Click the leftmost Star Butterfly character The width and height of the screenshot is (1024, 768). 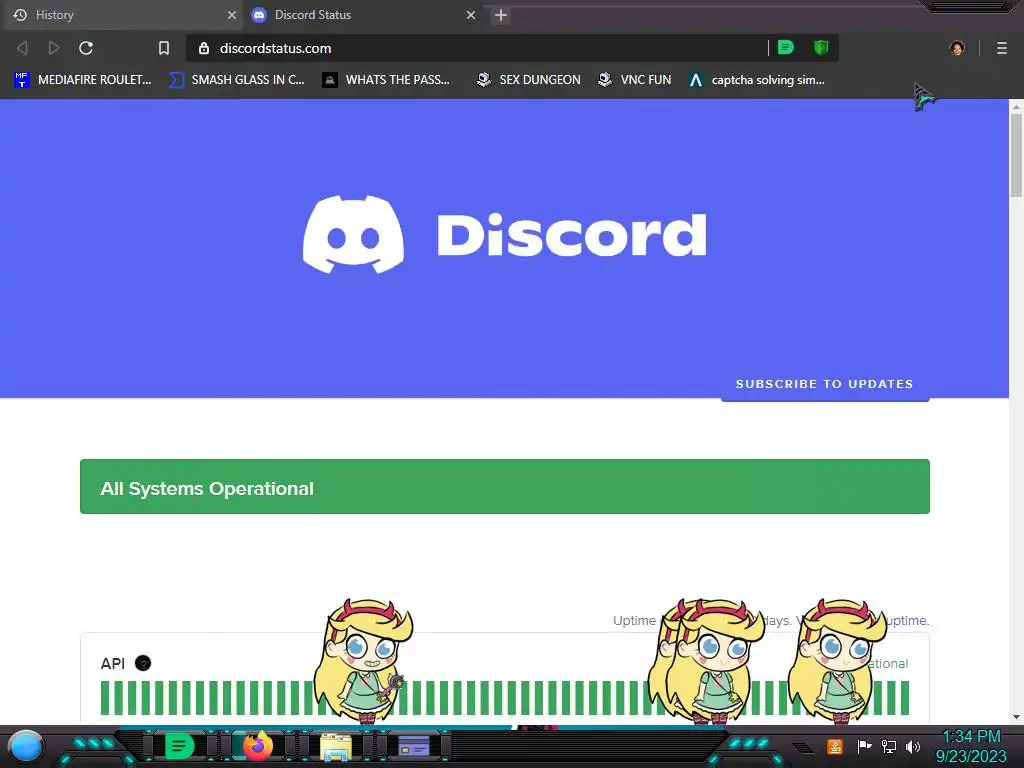[x=364, y=660]
